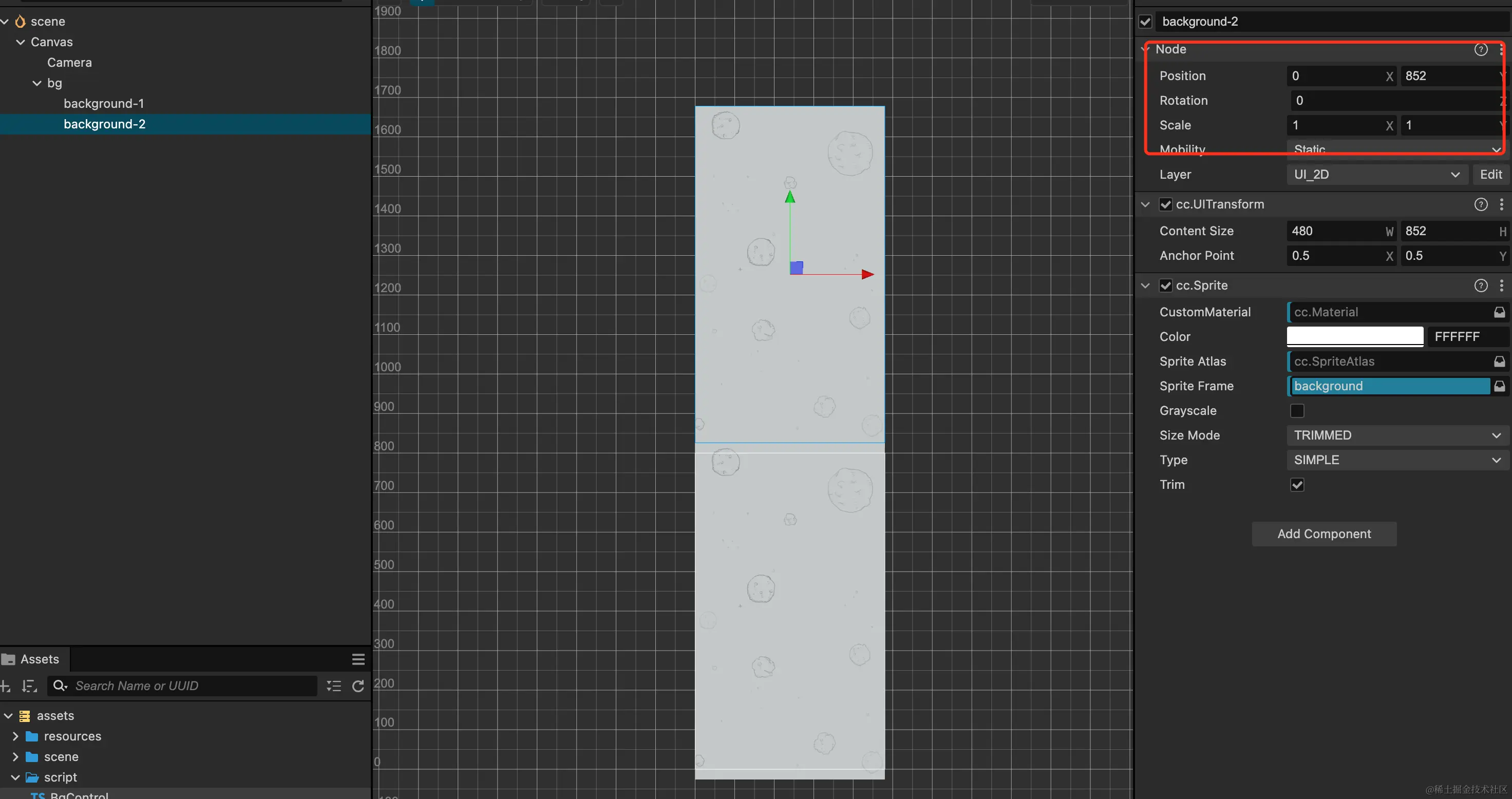Select the Camera node
The height and width of the screenshot is (799, 1512).
(x=69, y=63)
